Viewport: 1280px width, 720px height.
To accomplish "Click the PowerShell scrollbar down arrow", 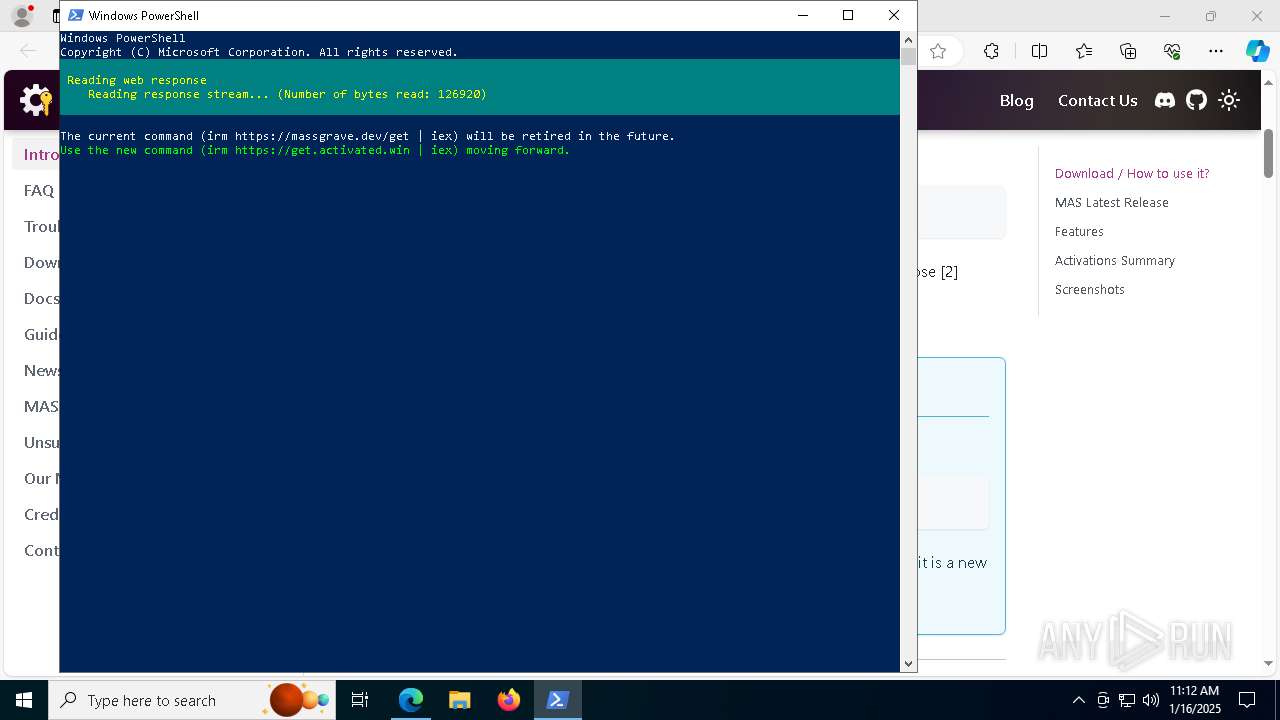I will (908, 663).
